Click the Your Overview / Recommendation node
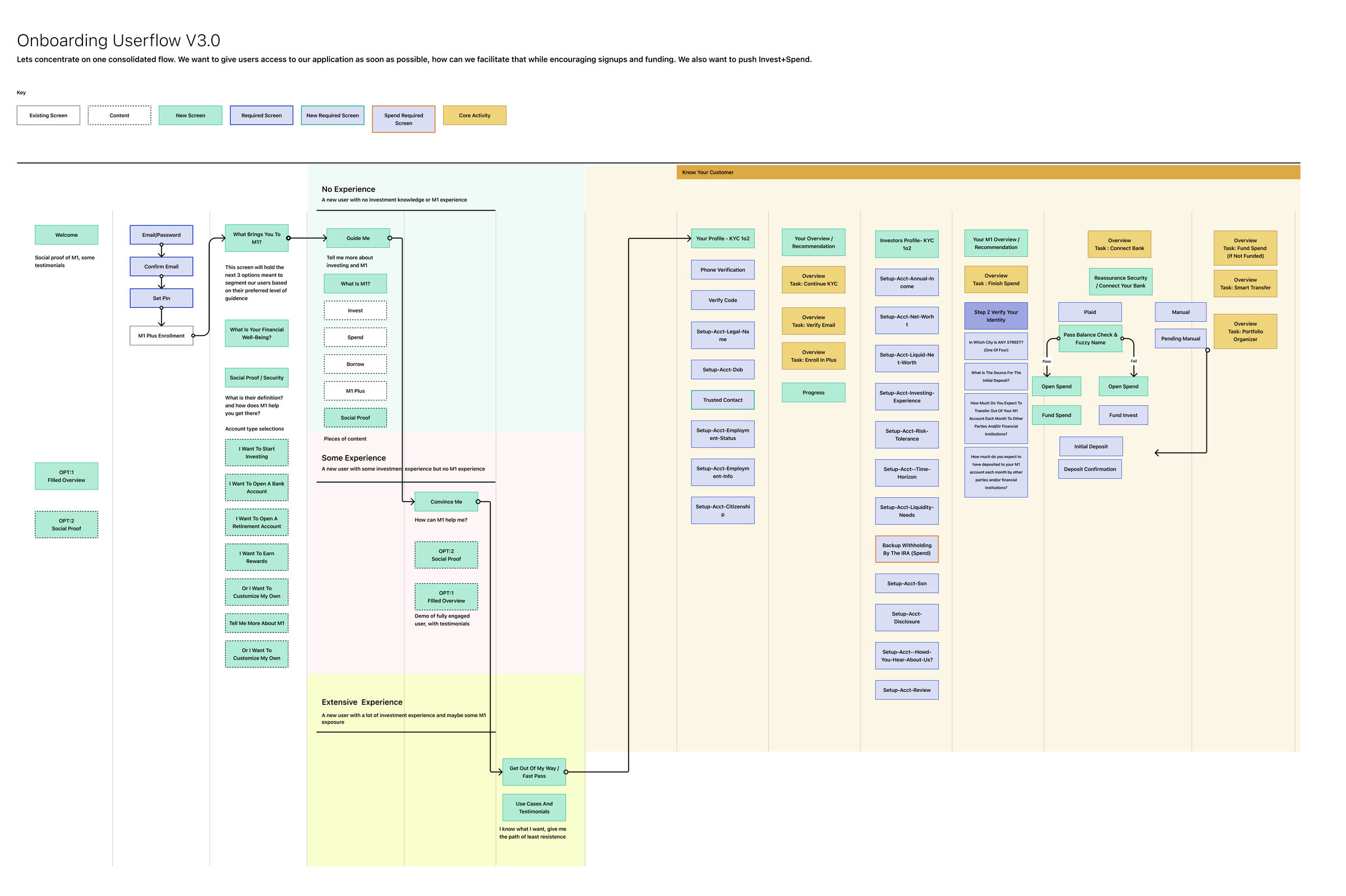1346x896 pixels. (x=813, y=242)
